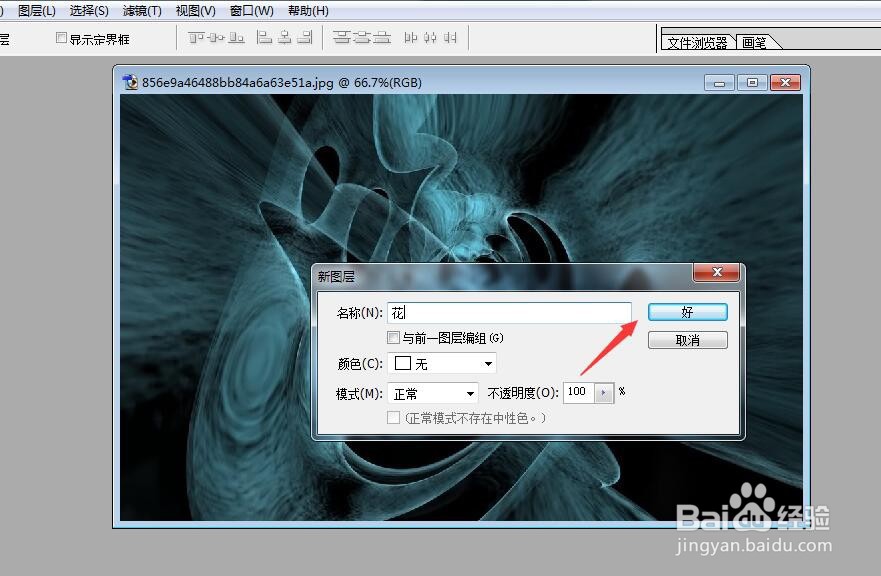Viewport: 881px width, 576px height.
Task: Click the Align Bottom Edges icon
Action: tap(237, 38)
